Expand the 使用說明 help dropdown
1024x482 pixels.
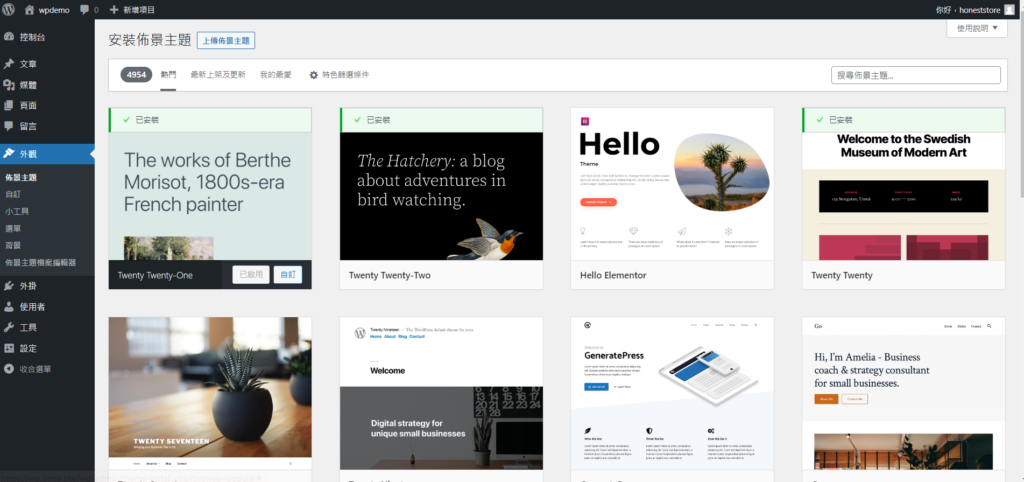click(976, 29)
